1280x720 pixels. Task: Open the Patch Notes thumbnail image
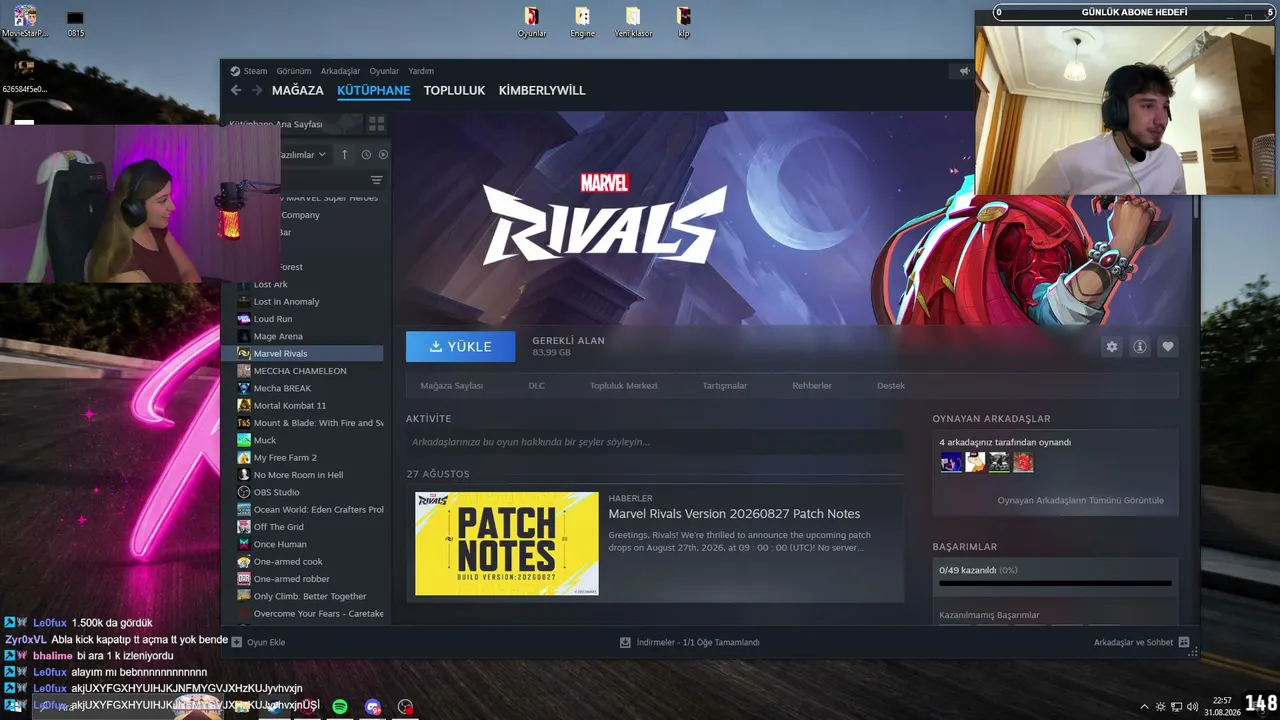[507, 543]
